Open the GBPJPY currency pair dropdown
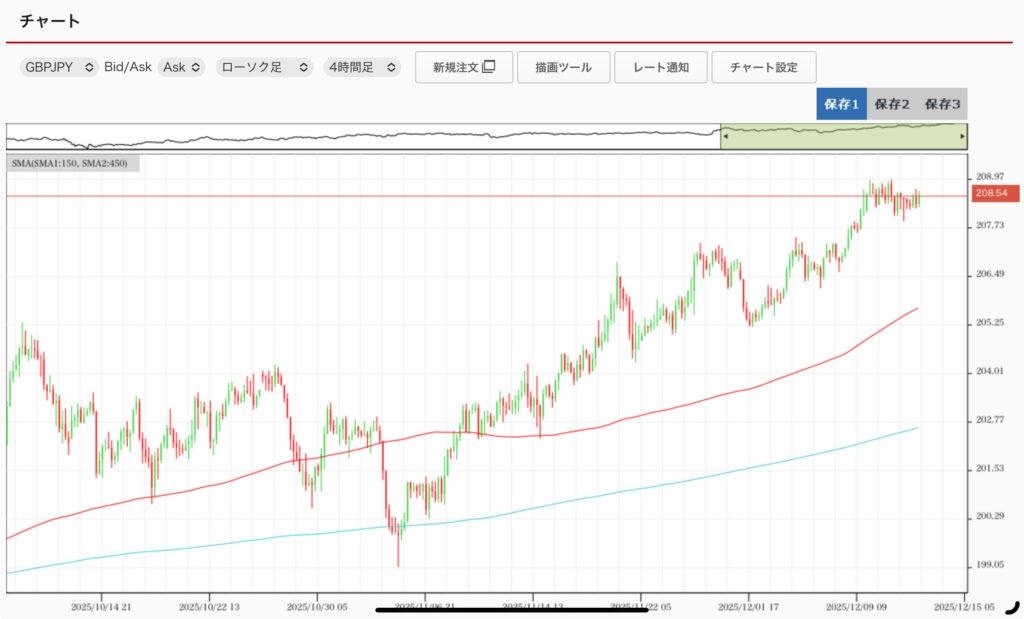The width and height of the screenshot is (1024, 619). (59, 67)
